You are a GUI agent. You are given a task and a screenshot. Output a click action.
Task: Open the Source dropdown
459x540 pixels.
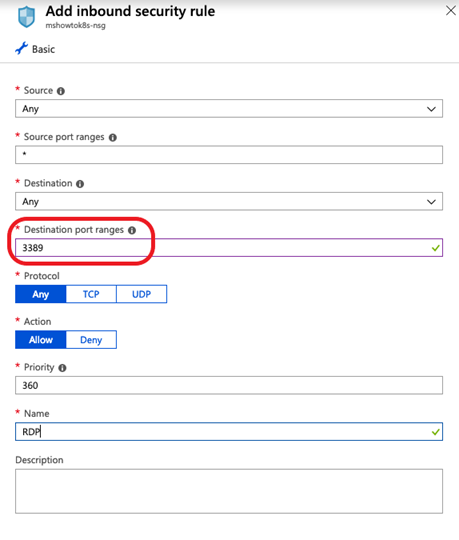[x=229, y=109]
